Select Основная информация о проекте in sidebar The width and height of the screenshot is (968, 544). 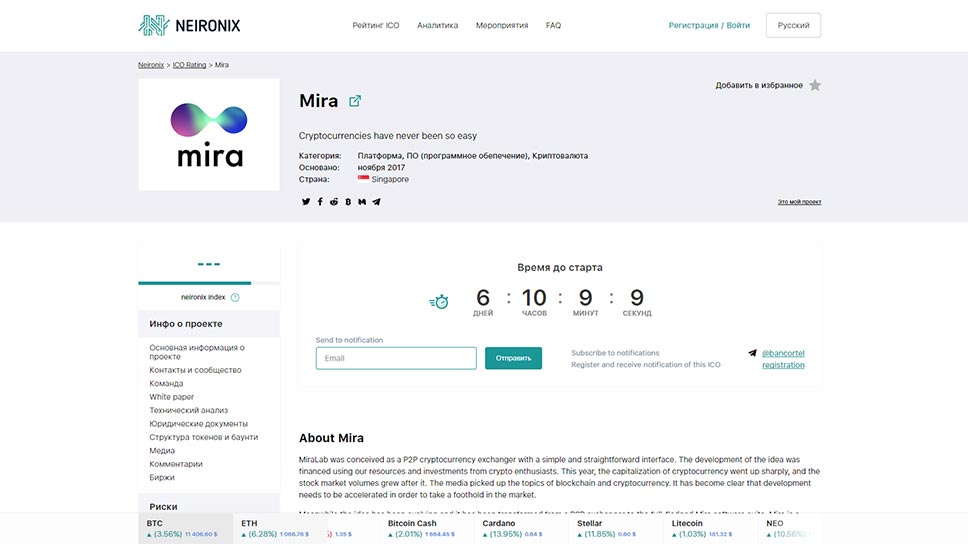[197, 352]
